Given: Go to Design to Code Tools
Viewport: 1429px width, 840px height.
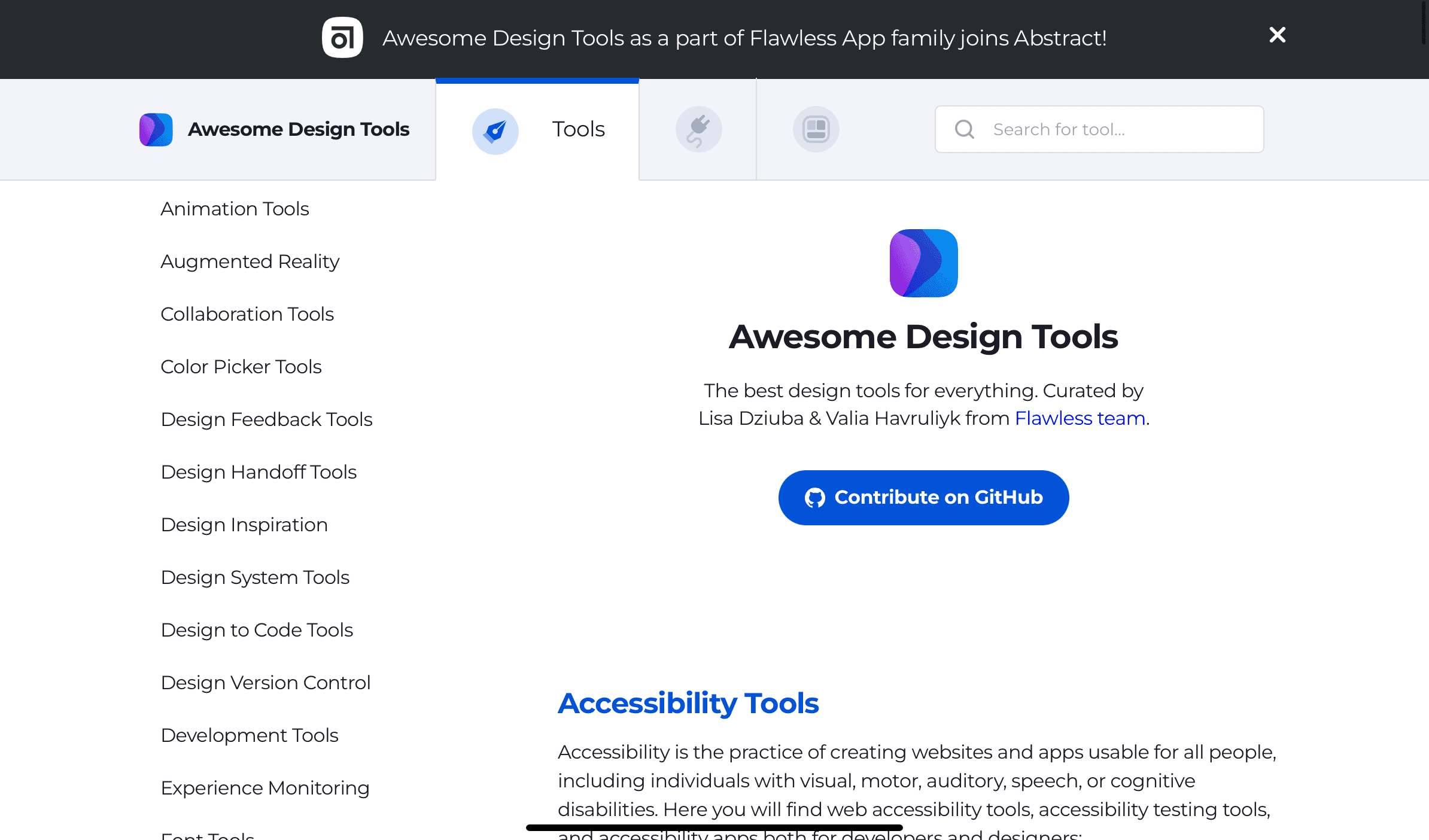Looking at the screenshot, I should (257, 630).
